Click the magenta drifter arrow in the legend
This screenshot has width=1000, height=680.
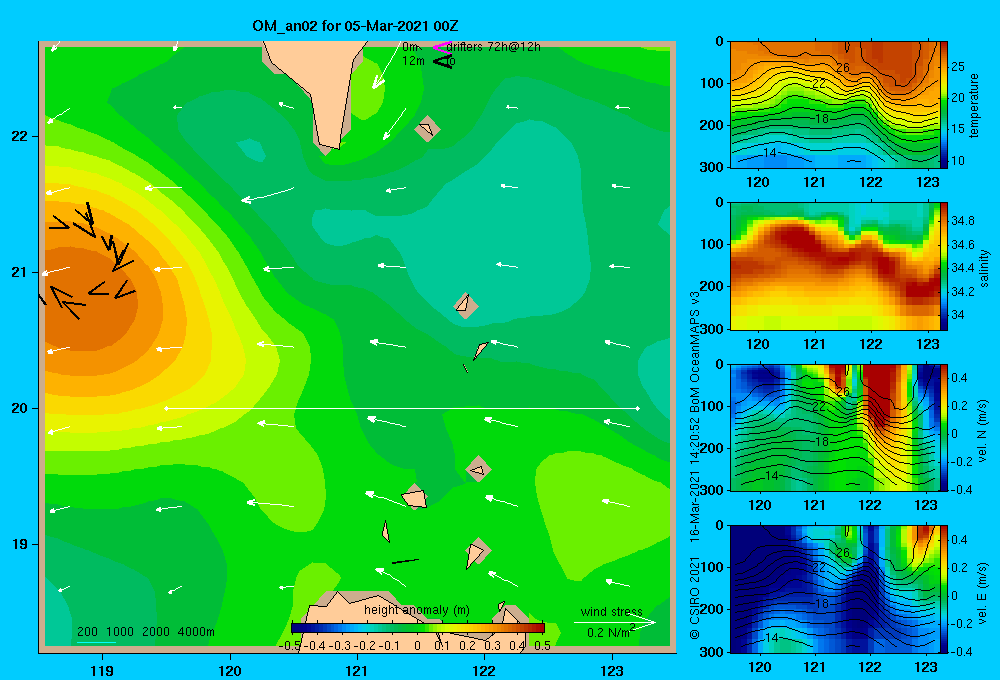tap(440, 47)
